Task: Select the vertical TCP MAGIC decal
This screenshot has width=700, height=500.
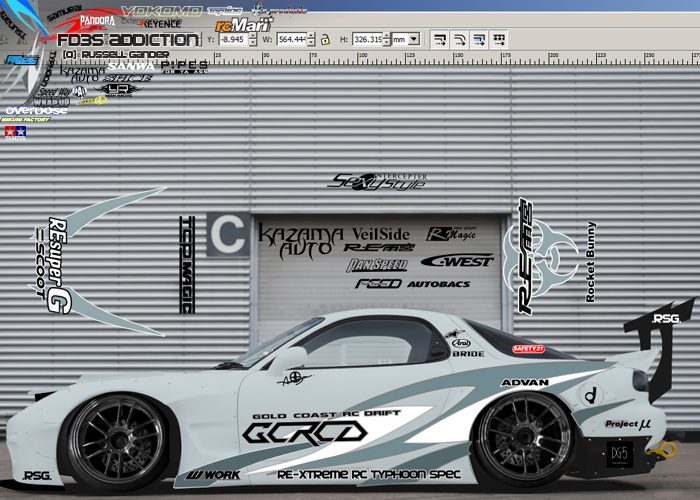Action: (187, 265)
